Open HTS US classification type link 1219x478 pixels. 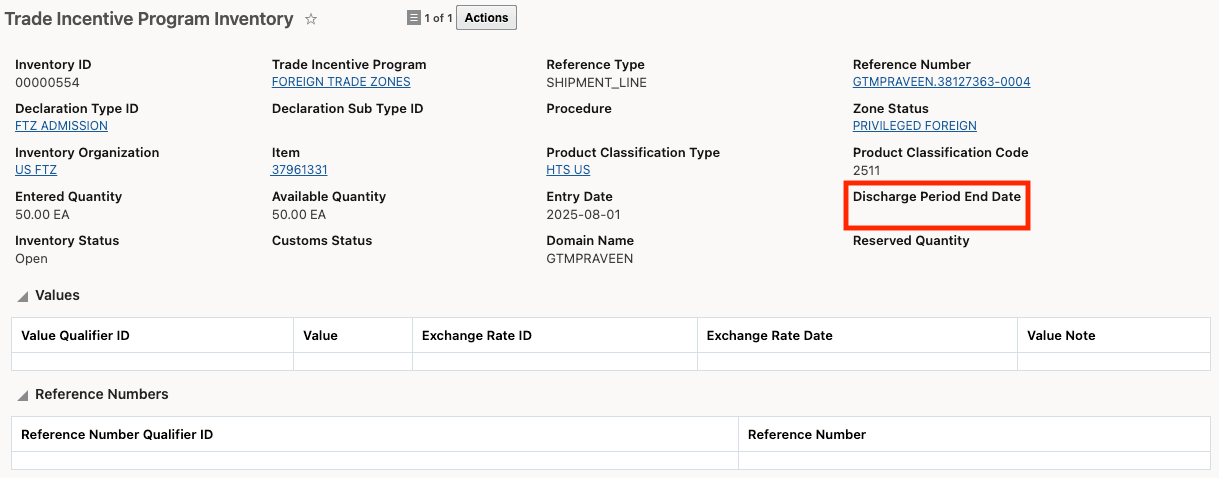coord(568,170)
